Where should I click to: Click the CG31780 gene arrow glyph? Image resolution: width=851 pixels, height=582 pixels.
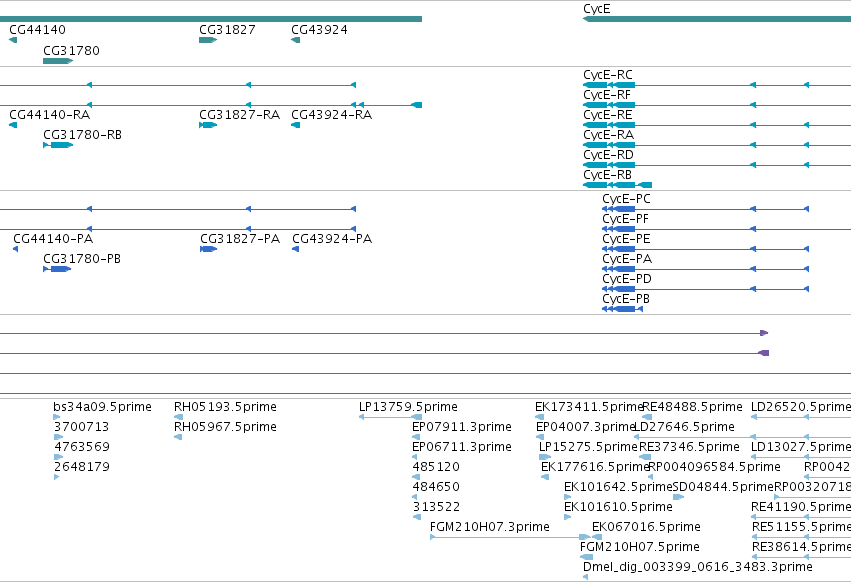58,61
